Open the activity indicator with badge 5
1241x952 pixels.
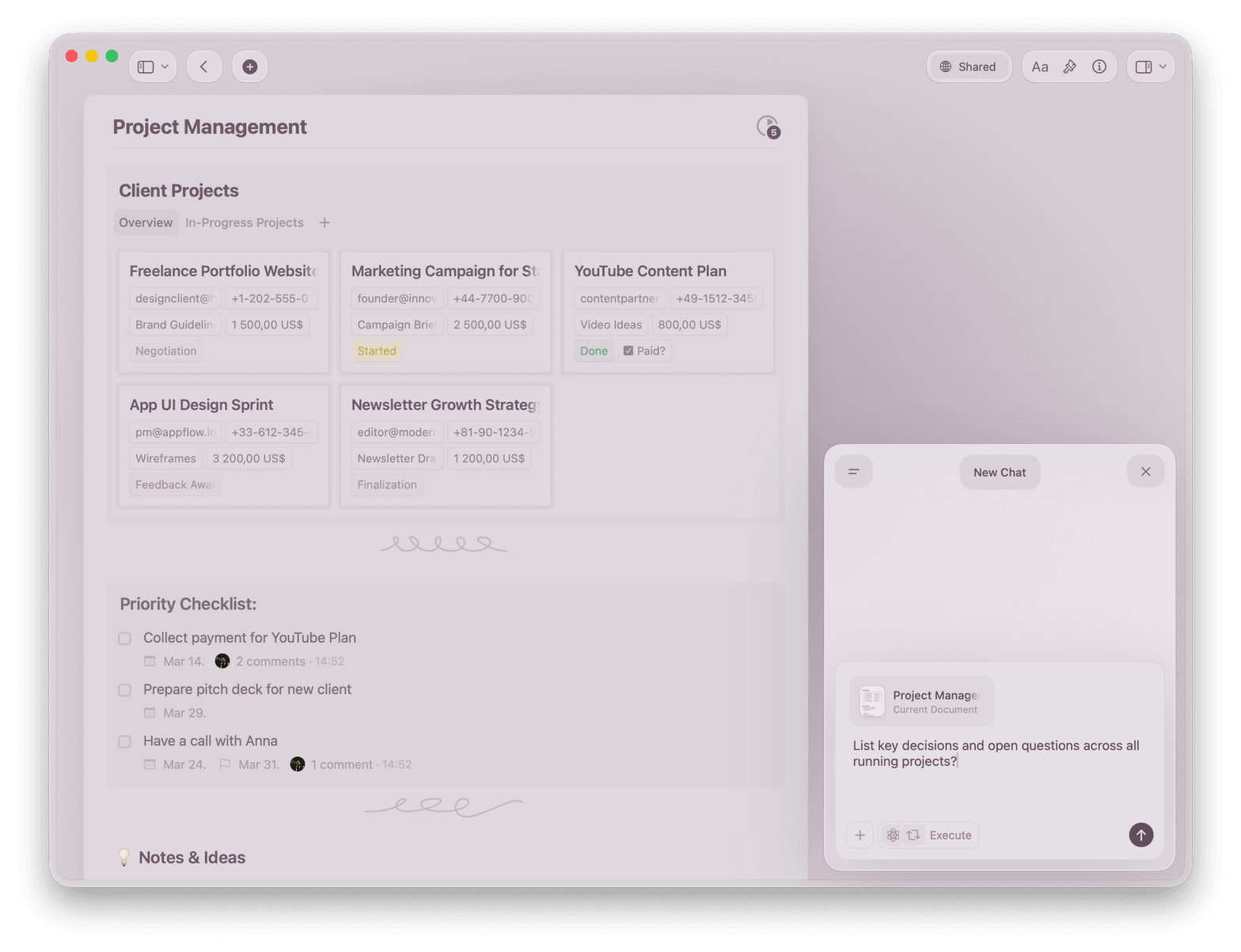768,127
